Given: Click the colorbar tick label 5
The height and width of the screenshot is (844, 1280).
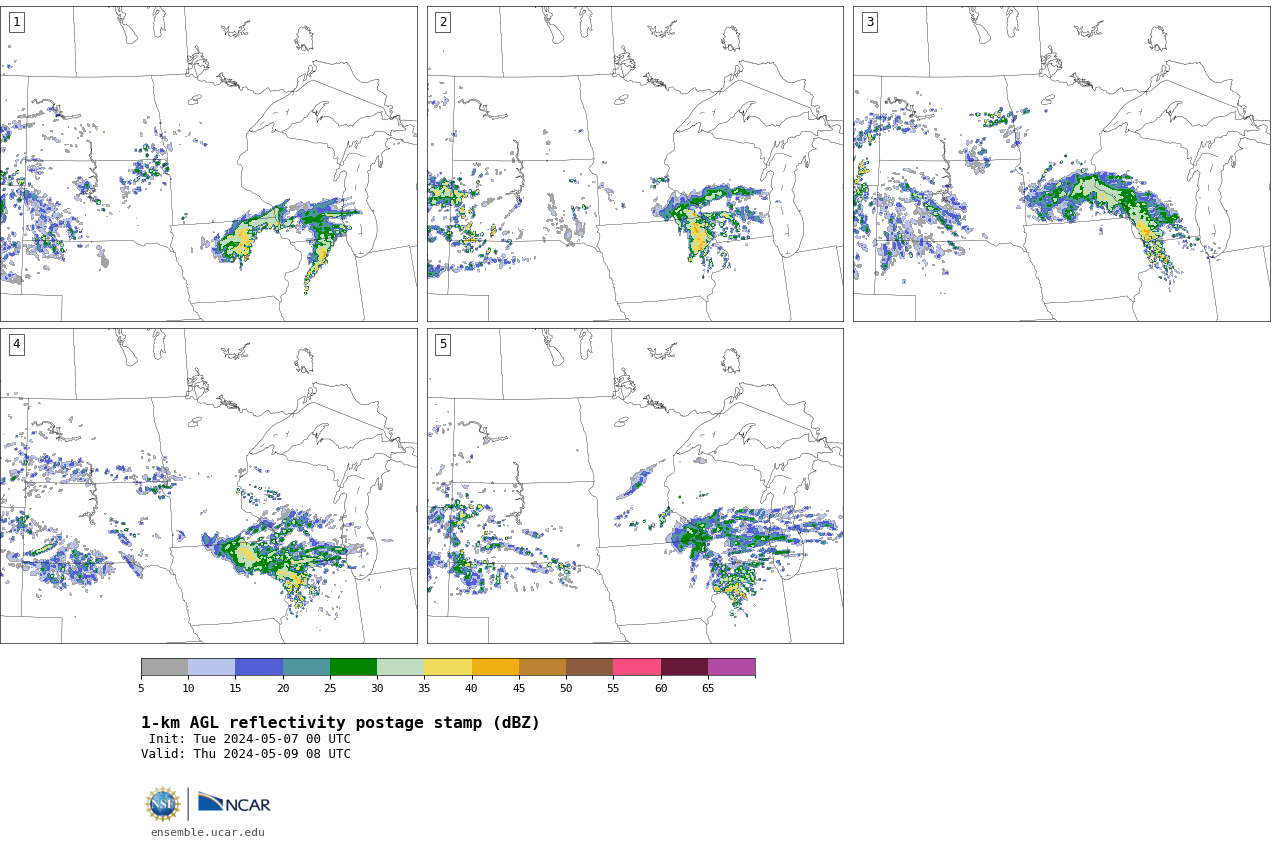Looking at the screenshot, I should (141, 688).
